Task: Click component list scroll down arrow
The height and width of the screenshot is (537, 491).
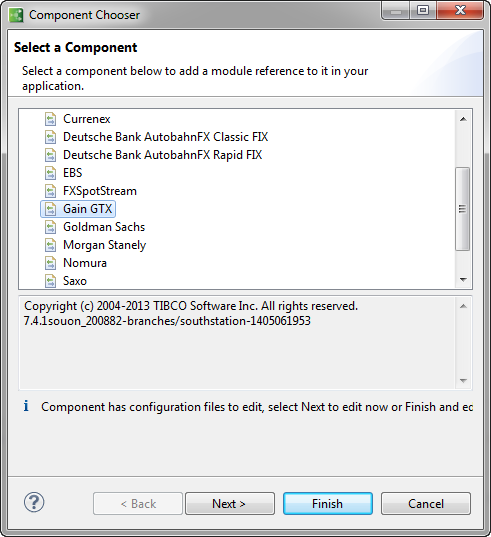Action: pos(463,279)
